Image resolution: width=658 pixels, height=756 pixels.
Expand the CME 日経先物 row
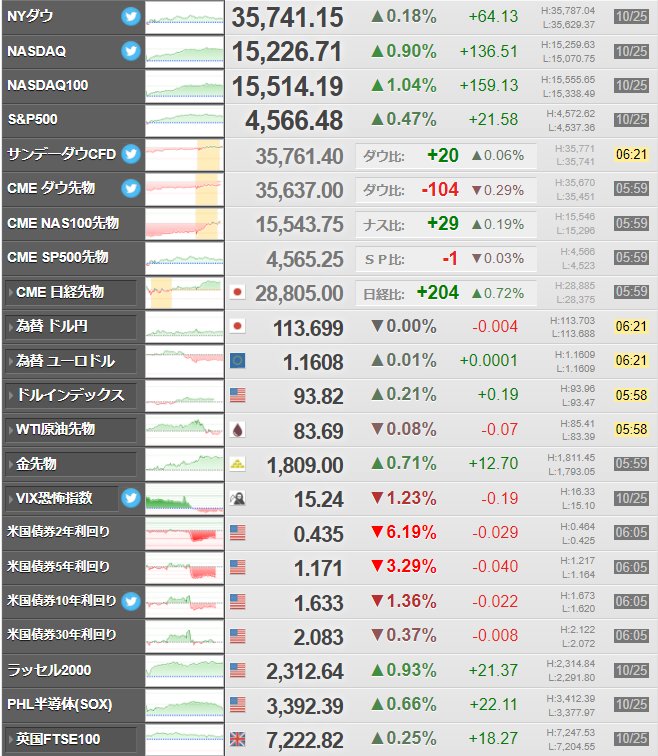tap(70, 292)
